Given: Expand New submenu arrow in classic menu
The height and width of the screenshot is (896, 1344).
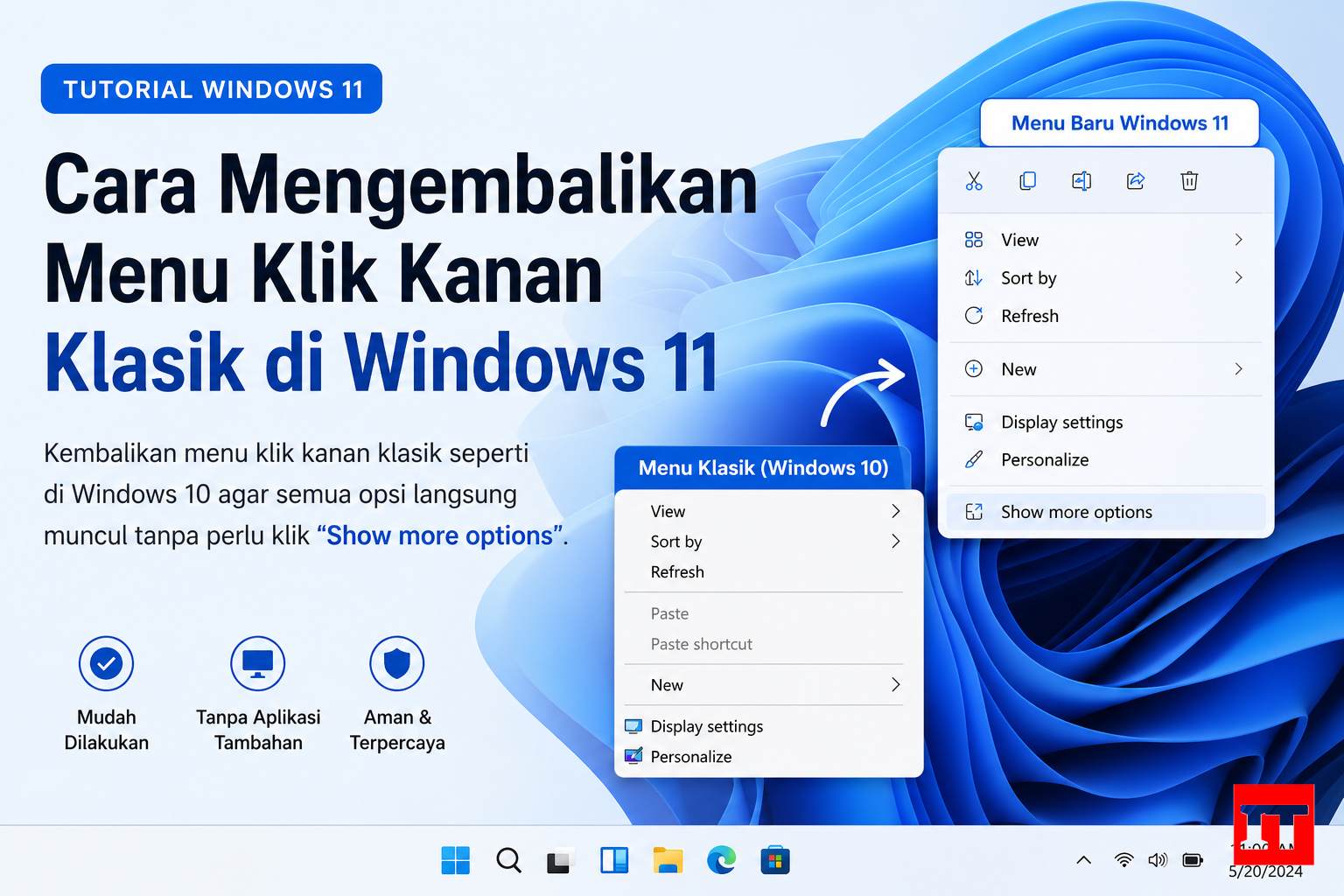Looking at the screenshot, I should pos(895,684).
